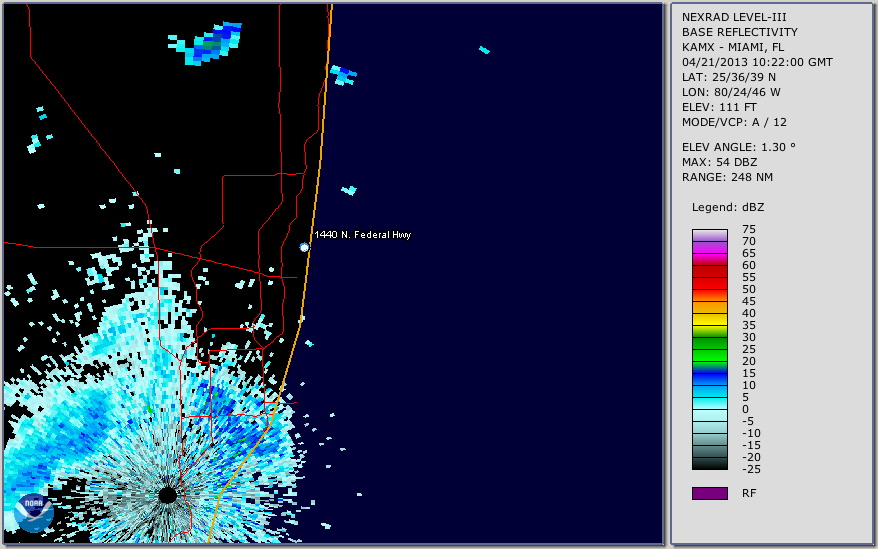
Task: Click the ELEV: 111 FT text
Action: pos(720,107)
